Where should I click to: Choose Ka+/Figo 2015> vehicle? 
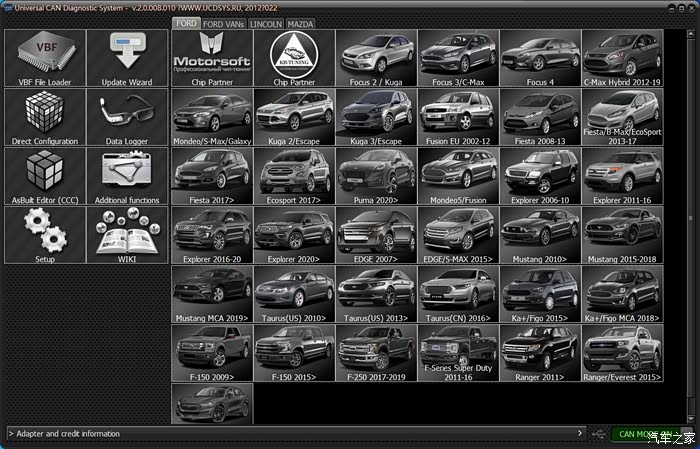pyautogui.click(x=541, y=294)
